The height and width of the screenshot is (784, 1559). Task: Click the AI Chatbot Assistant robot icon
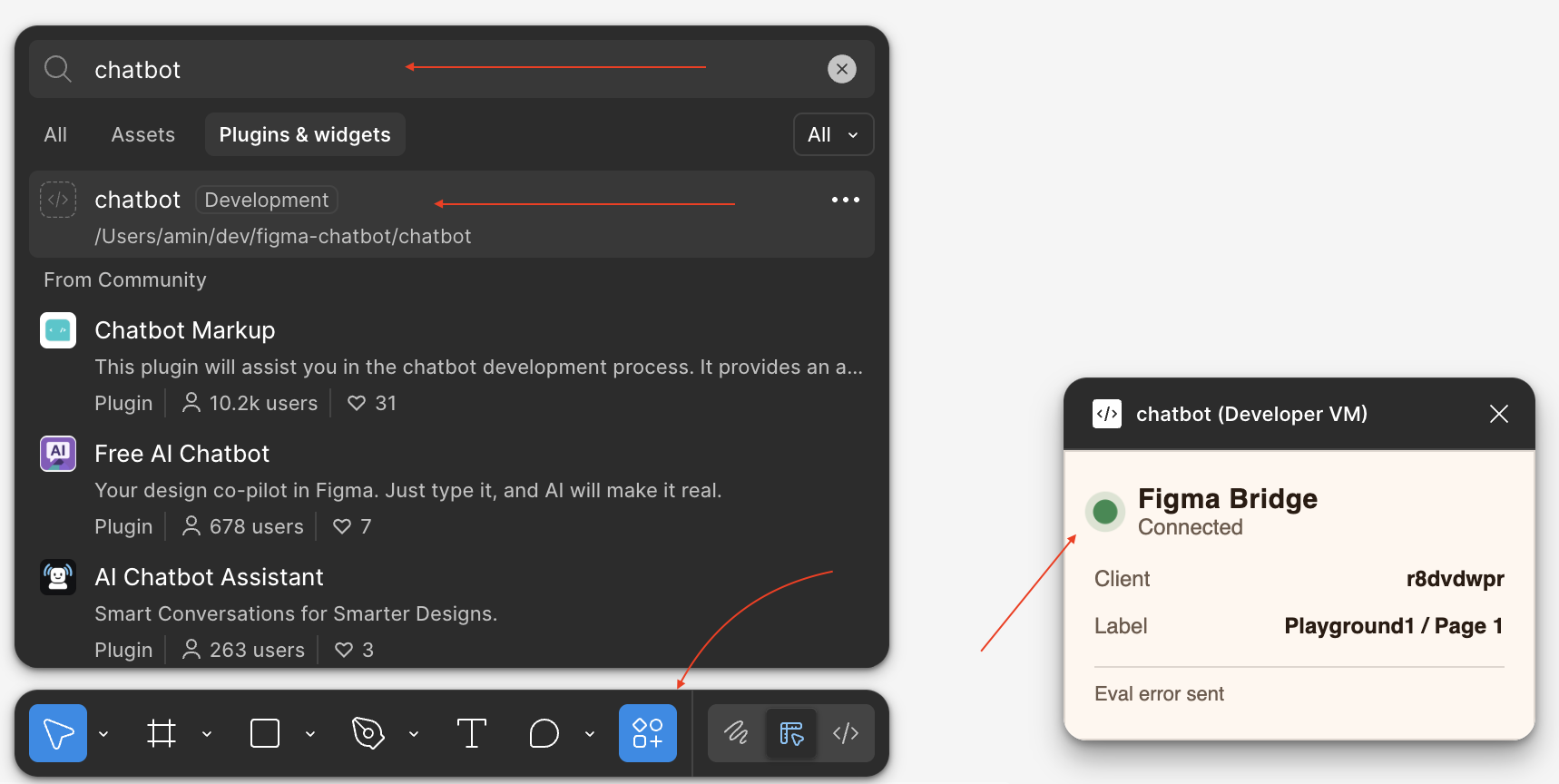click(58, 577)
